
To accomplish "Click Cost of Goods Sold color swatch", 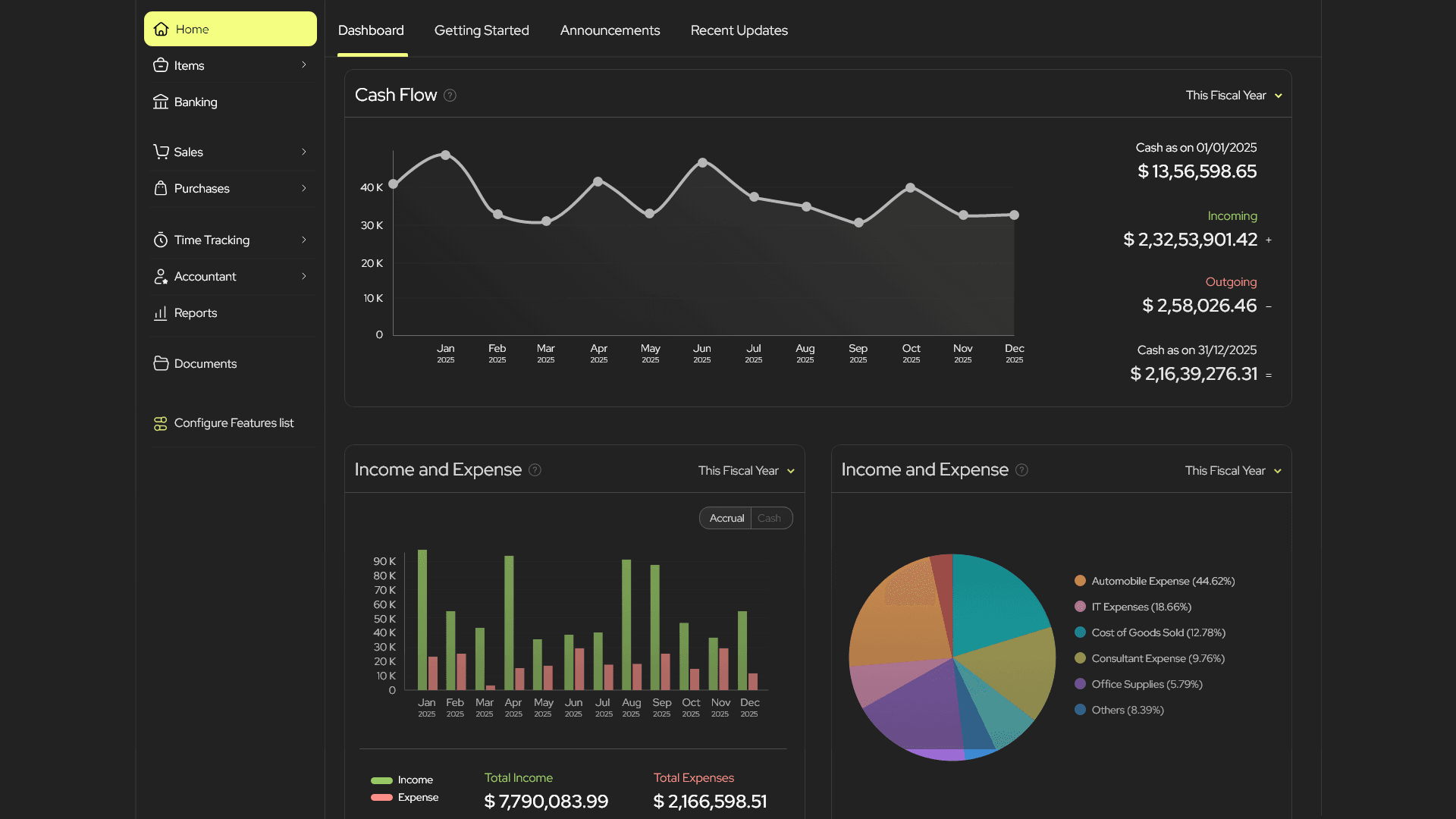I will (x=1080, y=632).
